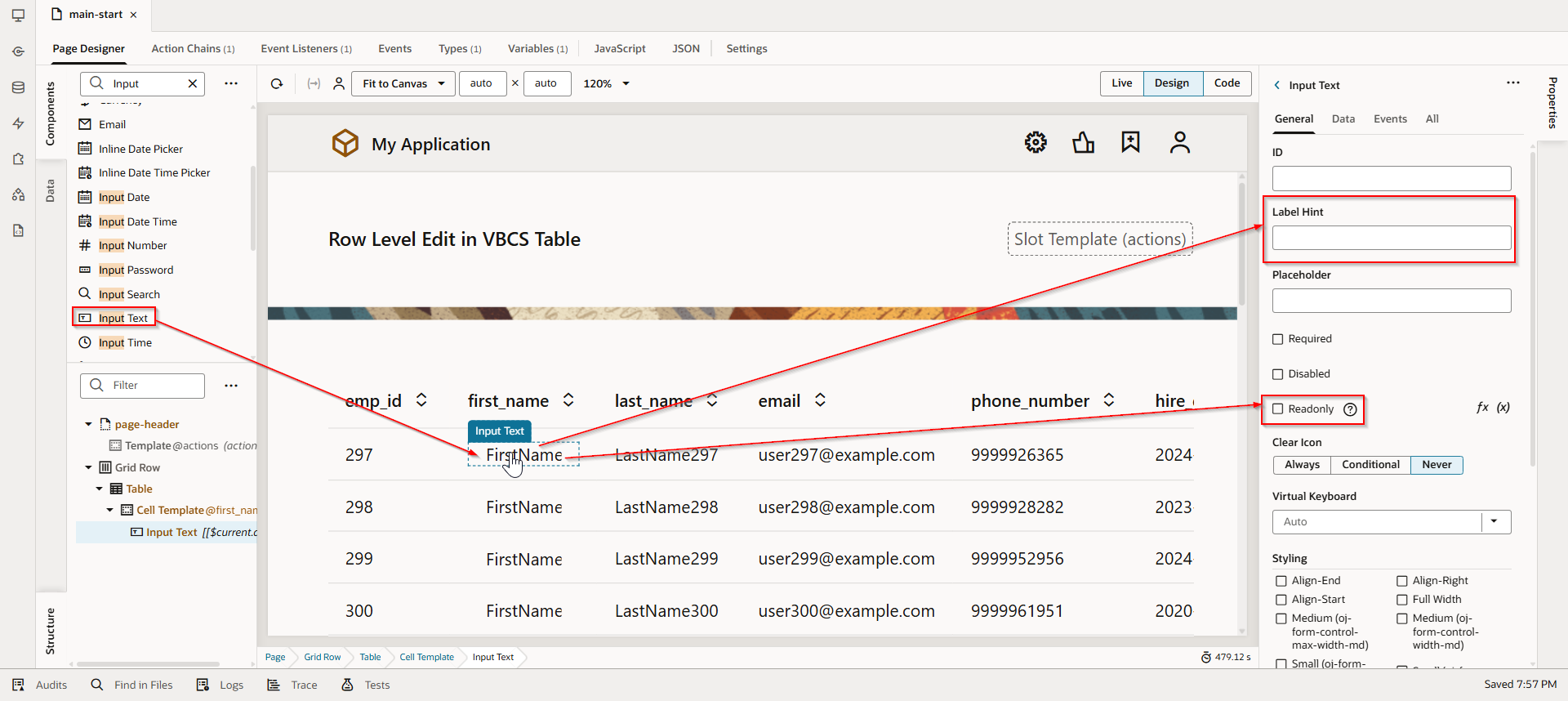Screen dimensions: 1568x701
Task: Switch to the Action Chains tab
Action: pos(192,49)
